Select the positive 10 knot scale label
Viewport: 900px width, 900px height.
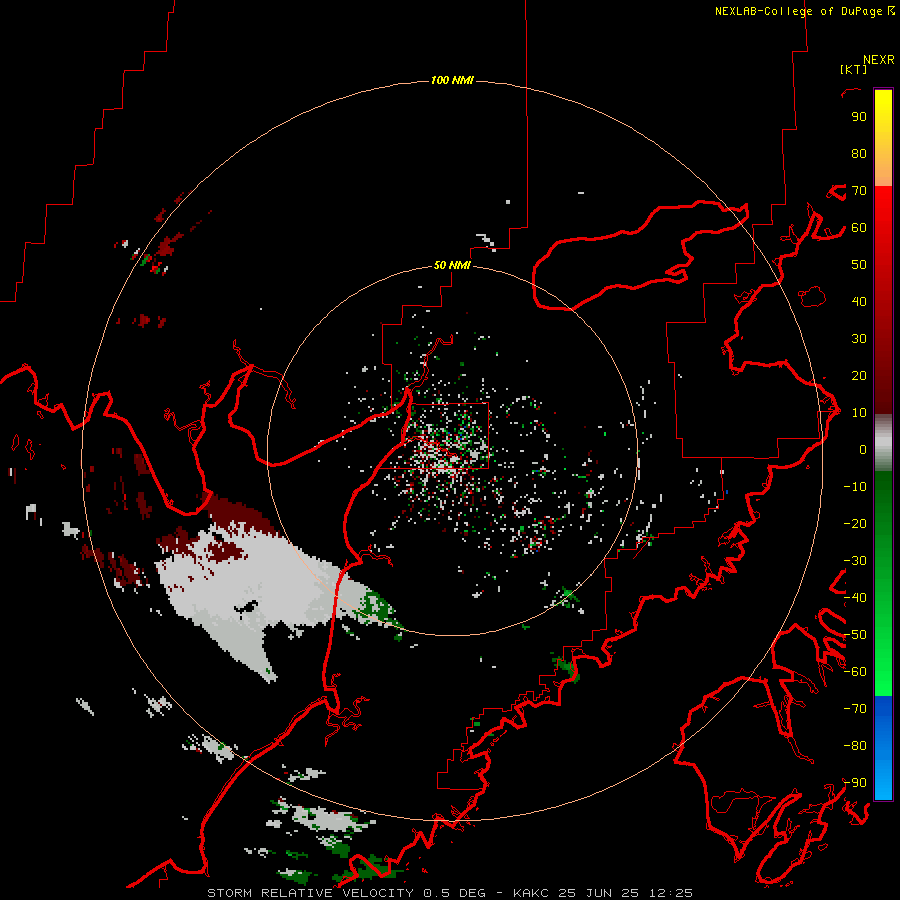859,413
